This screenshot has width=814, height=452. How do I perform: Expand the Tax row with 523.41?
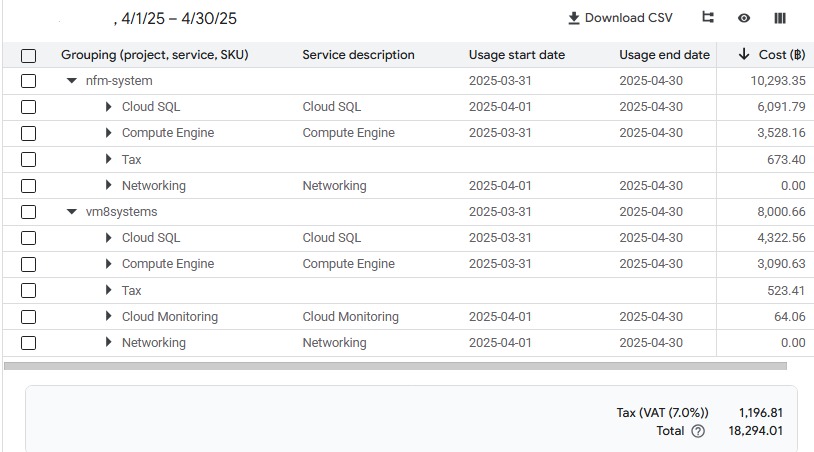click(x=108, y=290)
